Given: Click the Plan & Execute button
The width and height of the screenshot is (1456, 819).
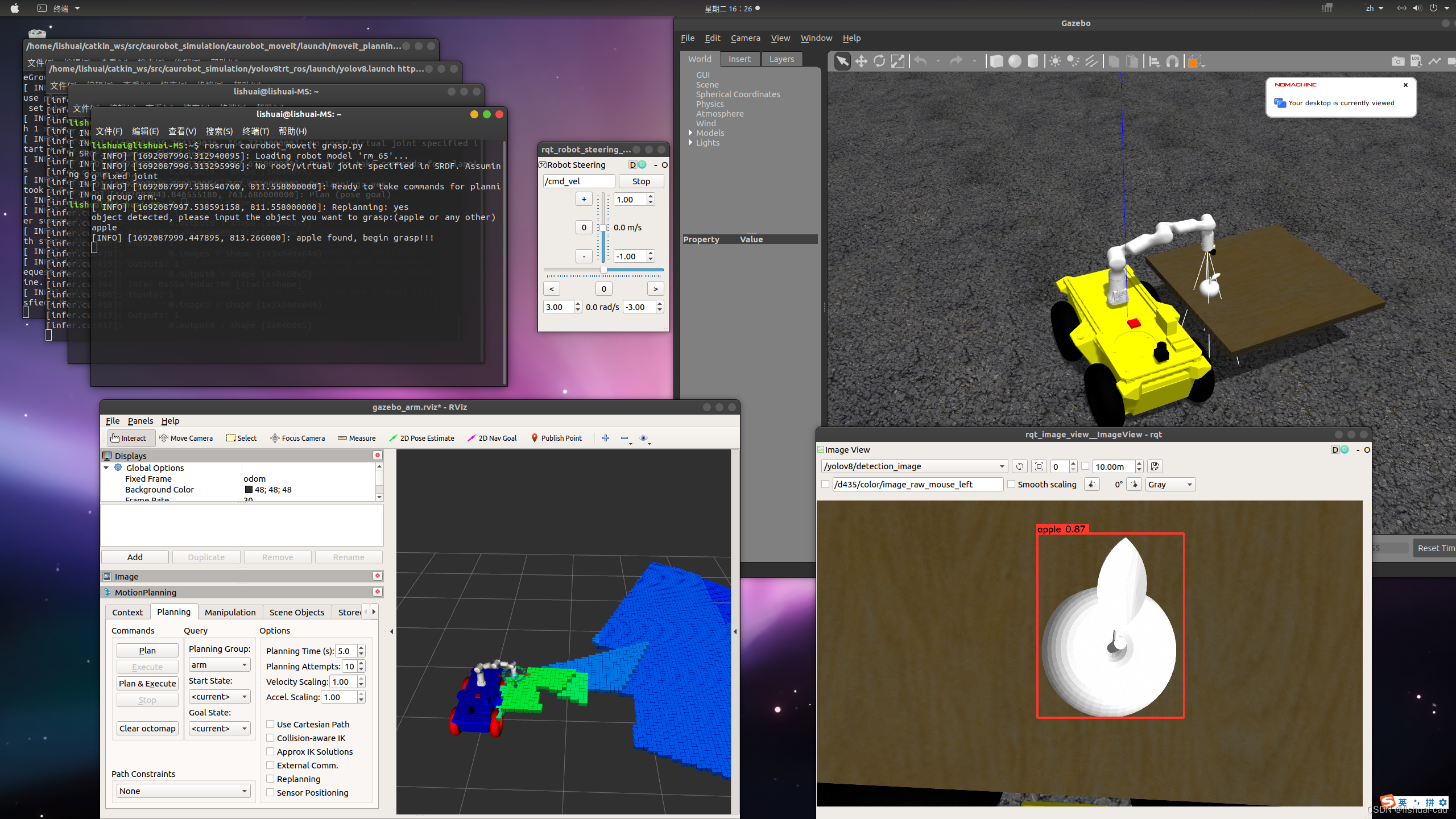Looking at the screenshot, I should pos(147,683).
